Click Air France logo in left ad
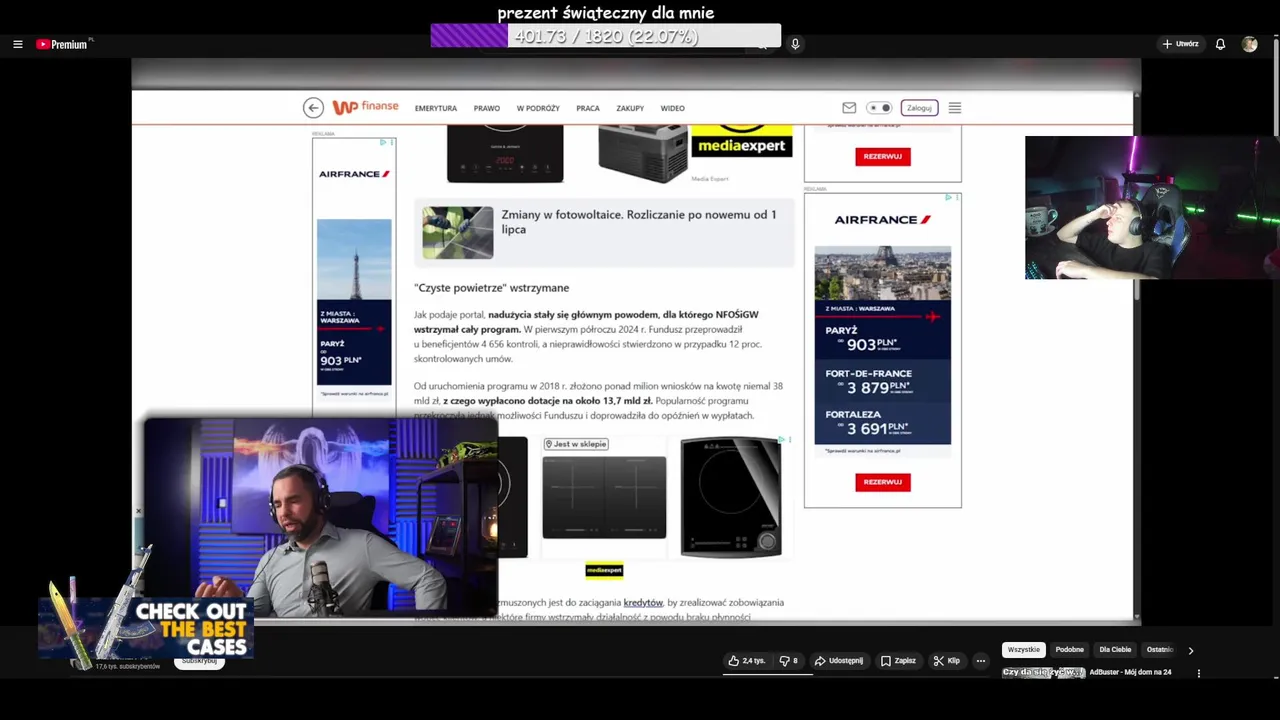 coord(354,174)
